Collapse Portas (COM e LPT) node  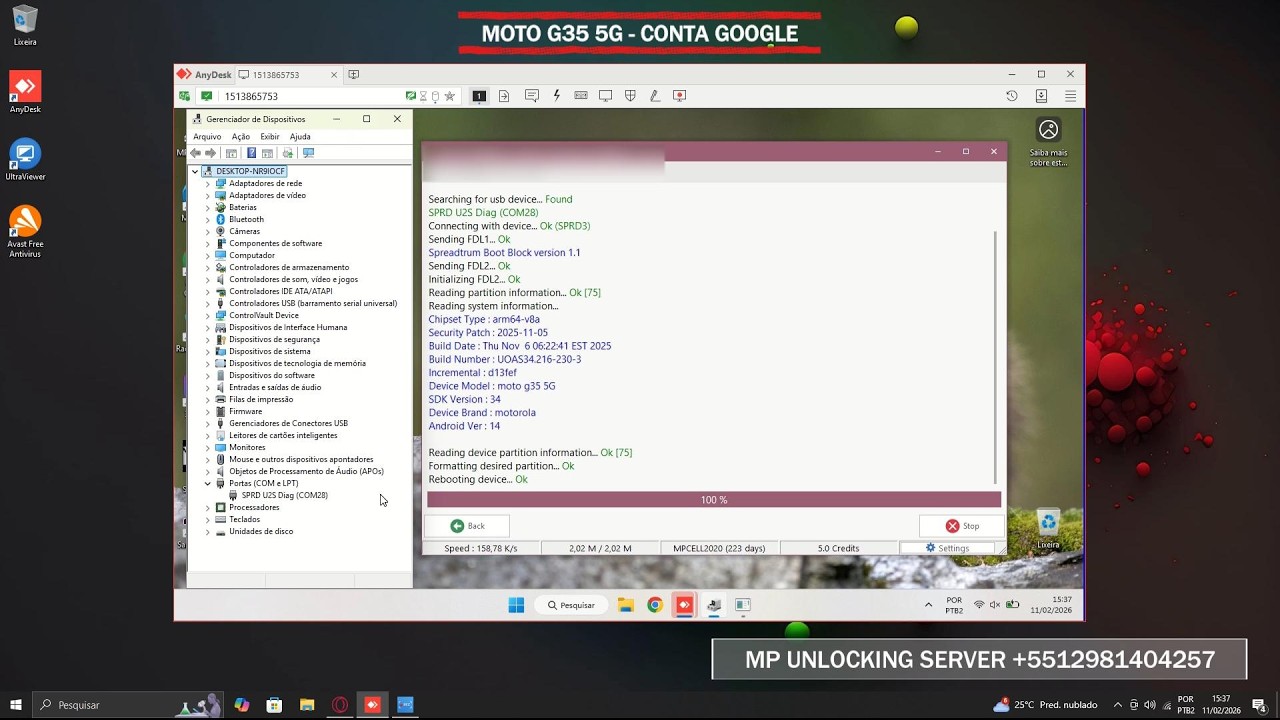(208, 483)
